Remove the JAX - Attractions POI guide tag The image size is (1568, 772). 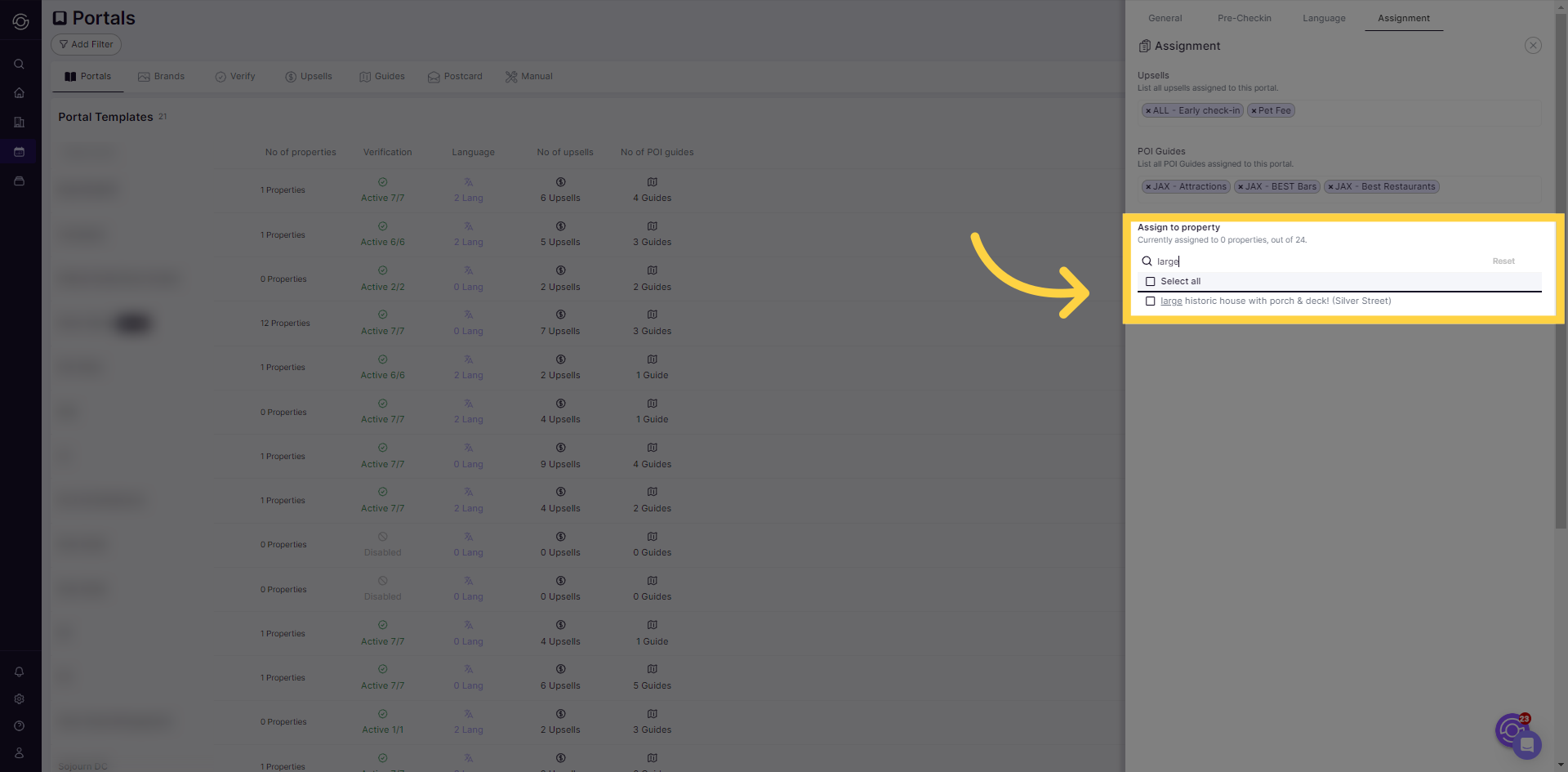click(x=1148, y=186)
